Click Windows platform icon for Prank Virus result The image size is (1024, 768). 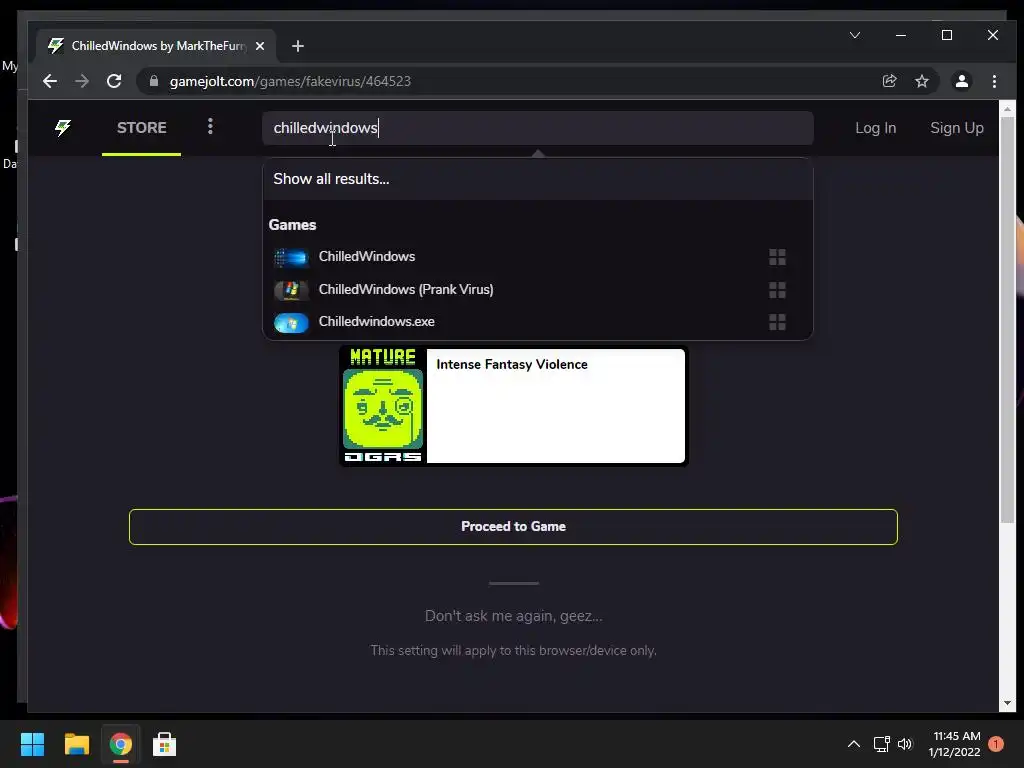(x=777, y=290)
